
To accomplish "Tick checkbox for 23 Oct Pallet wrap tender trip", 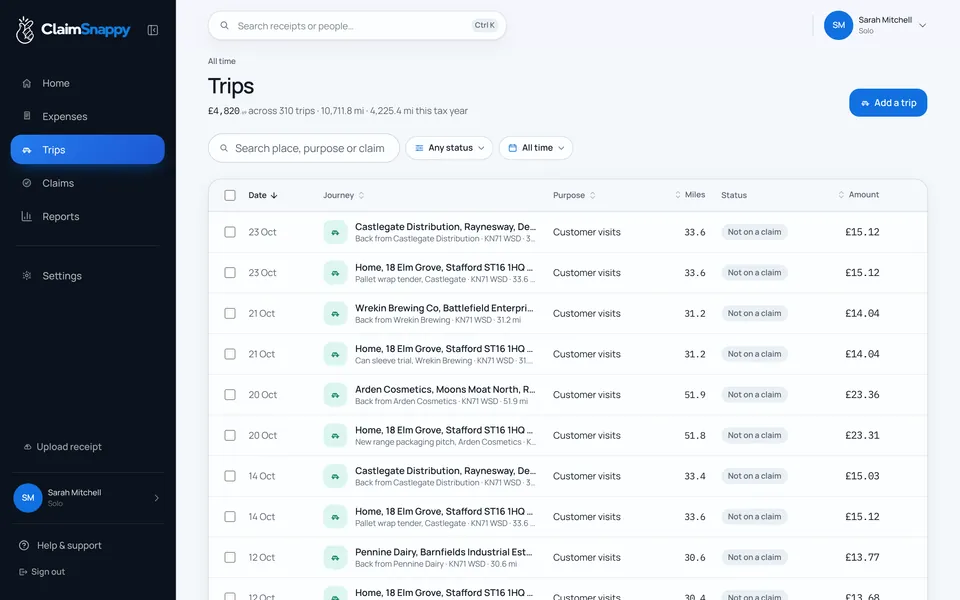I will pos(230,272).
